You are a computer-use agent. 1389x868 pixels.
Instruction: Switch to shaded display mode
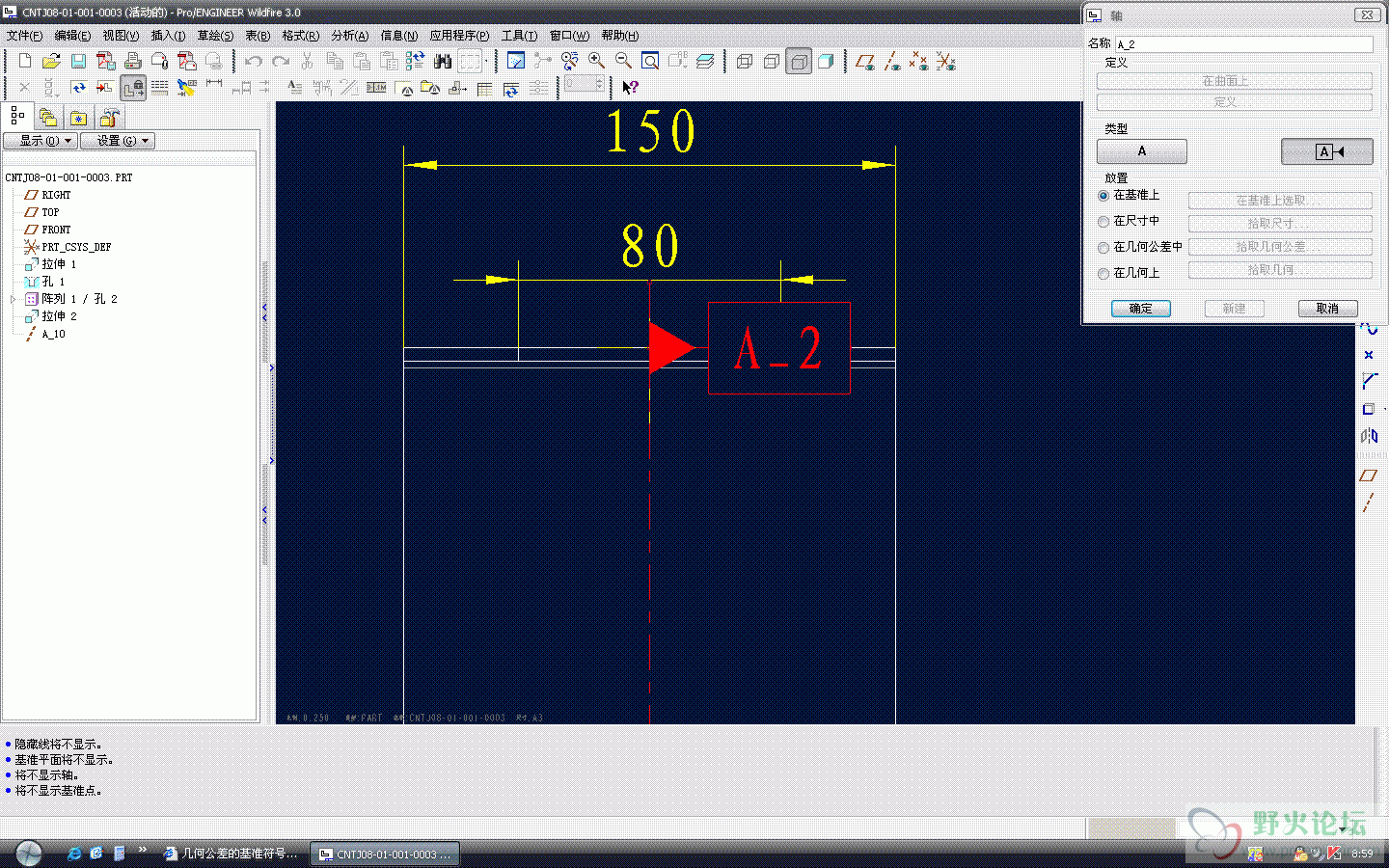pos(826,62)
